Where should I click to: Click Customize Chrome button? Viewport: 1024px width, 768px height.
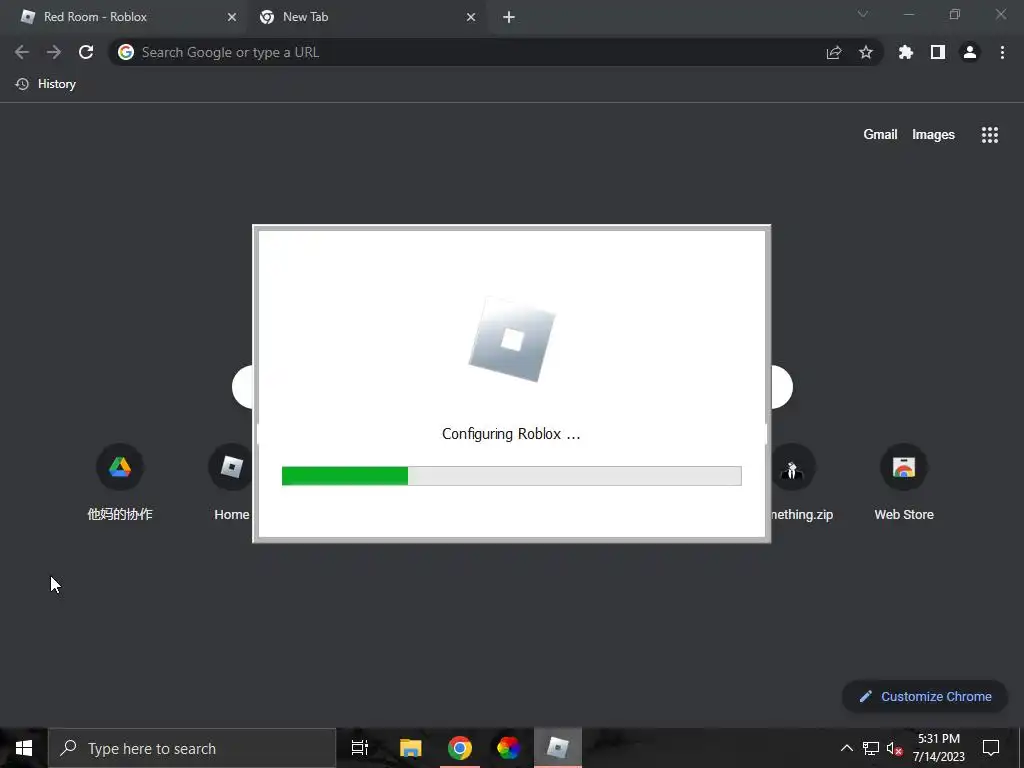[x=925, y=696]
